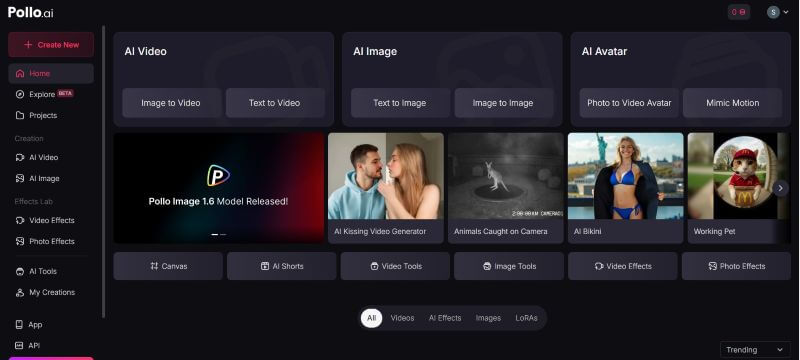The height and width of the screenshot is (360, 800).
Task: Open the Trending sort dropdown
Action: pyautogui.click(x=755, y=350)
